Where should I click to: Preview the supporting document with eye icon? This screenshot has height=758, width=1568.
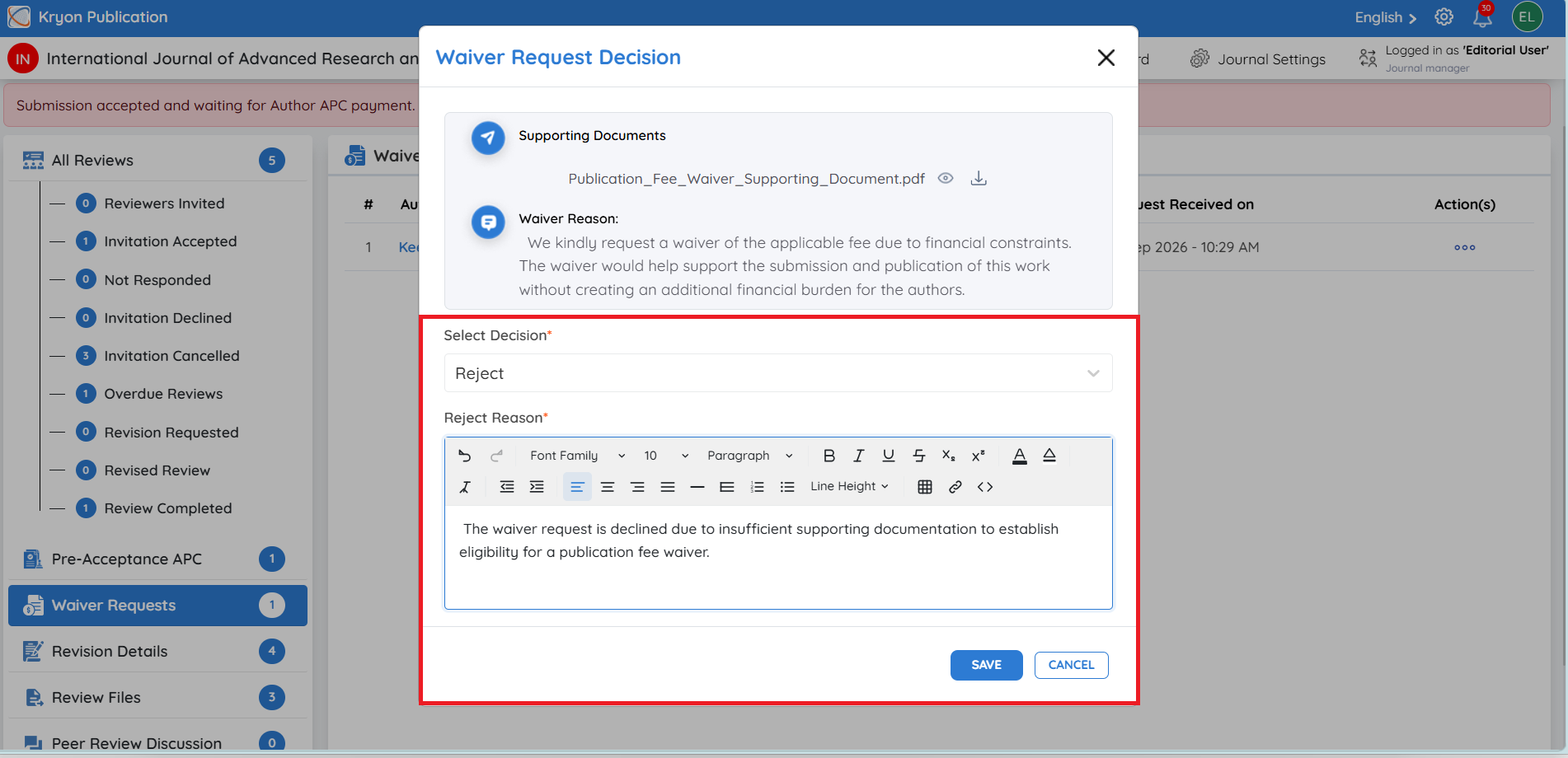point(946,178)
